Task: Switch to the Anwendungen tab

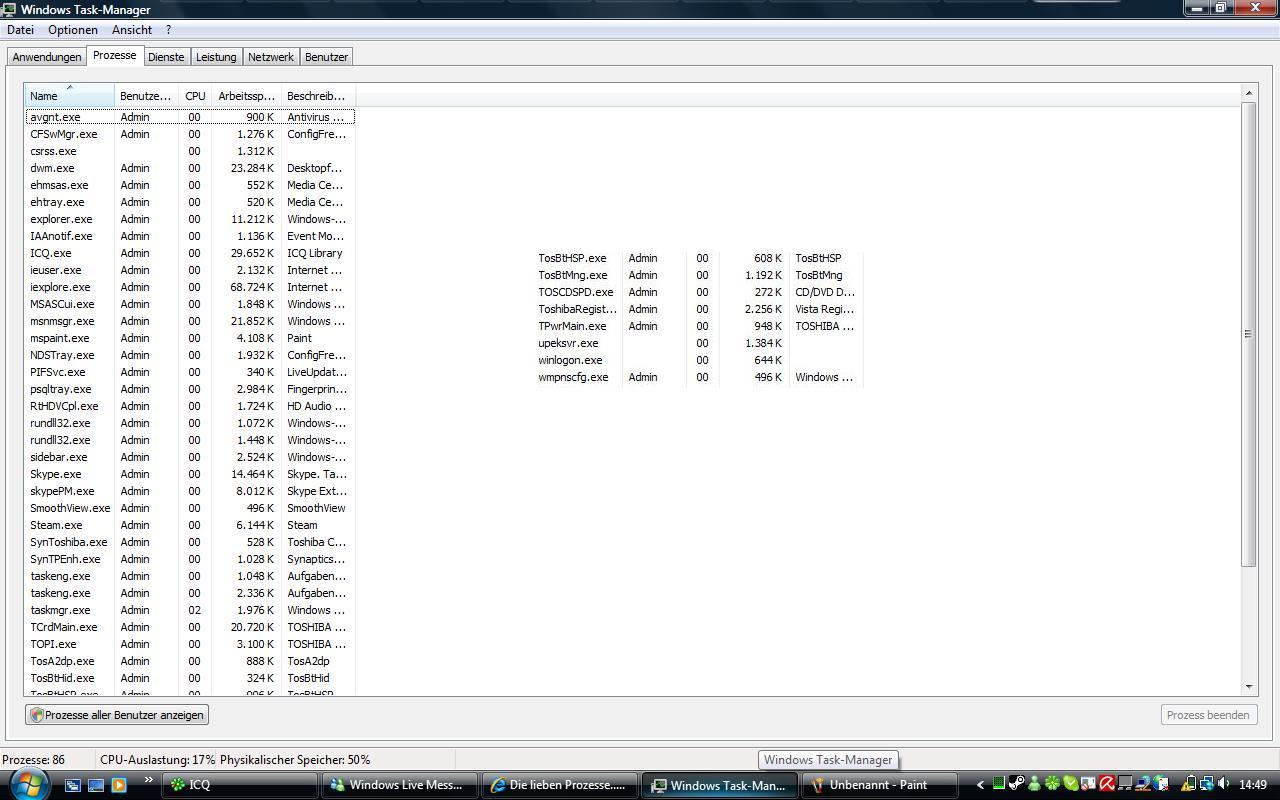Action: (47, 57)
